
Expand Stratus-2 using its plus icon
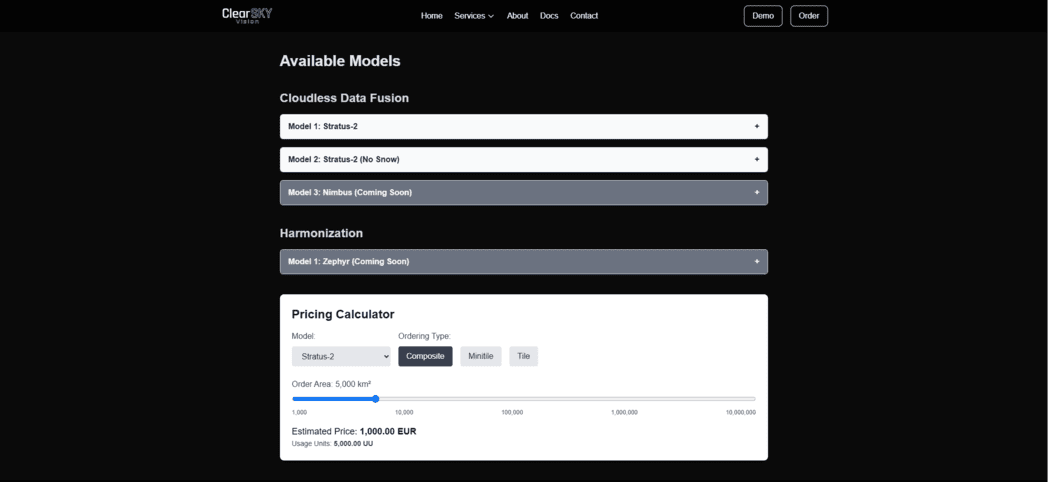[x=756, y=127]
